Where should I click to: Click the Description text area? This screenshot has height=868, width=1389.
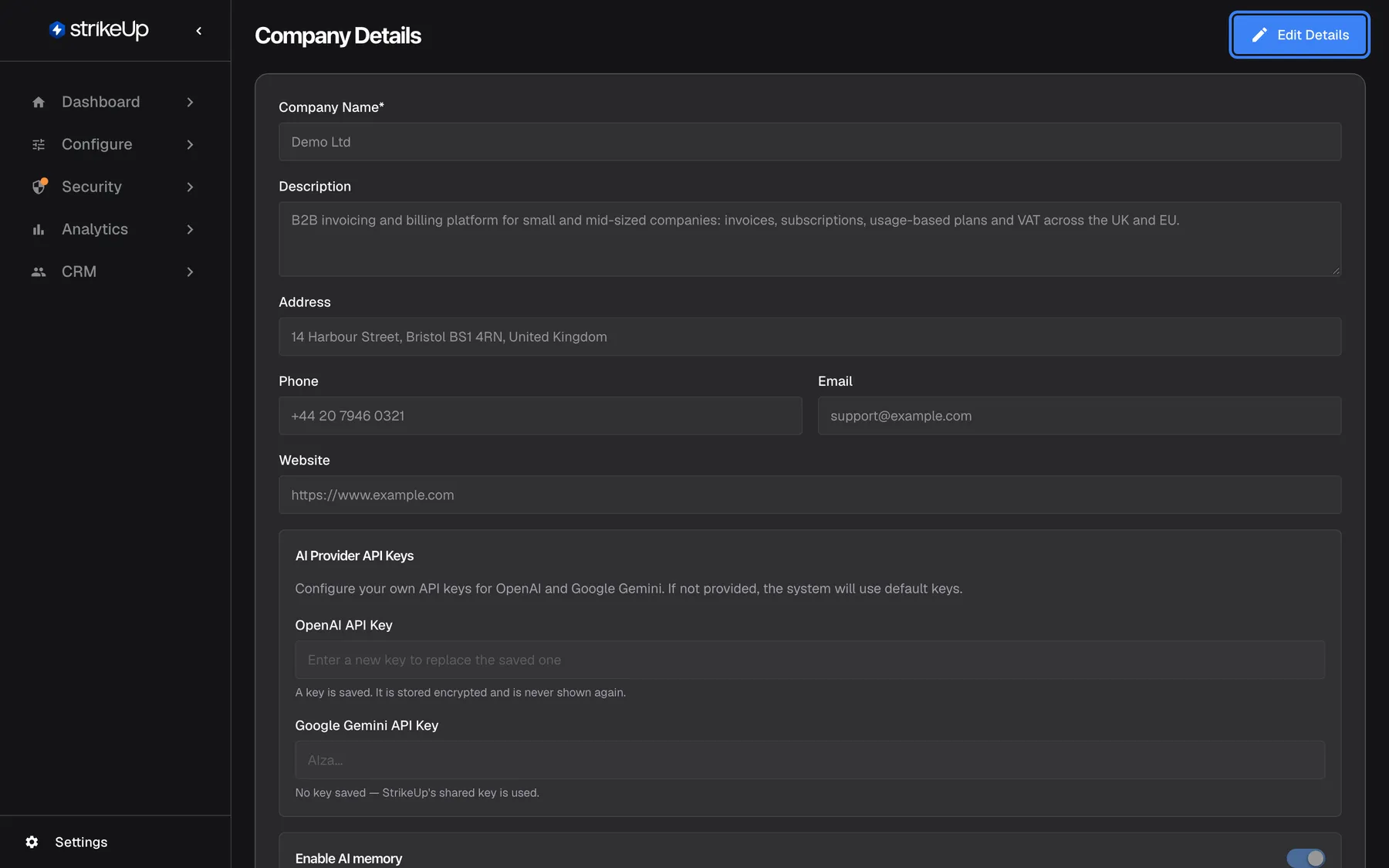(x=809, y=239)
